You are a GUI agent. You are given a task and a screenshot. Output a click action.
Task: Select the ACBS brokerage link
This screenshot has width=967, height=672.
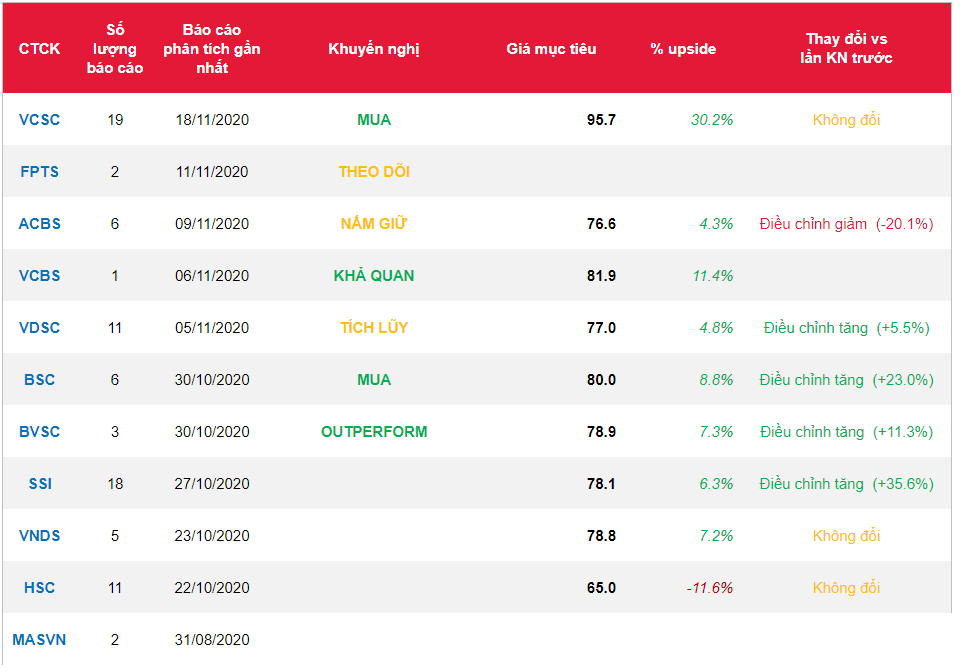click(39, 224)
